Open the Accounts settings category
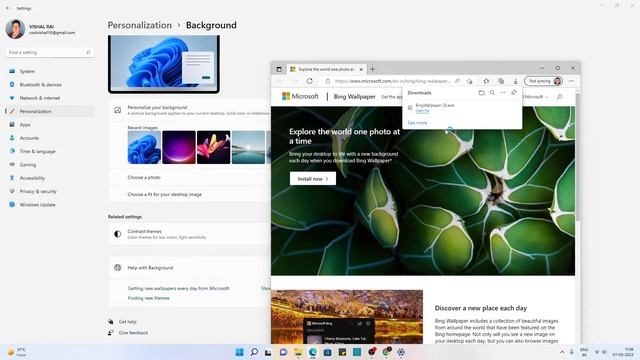This screenshot has height=360, width=640. 29,138
